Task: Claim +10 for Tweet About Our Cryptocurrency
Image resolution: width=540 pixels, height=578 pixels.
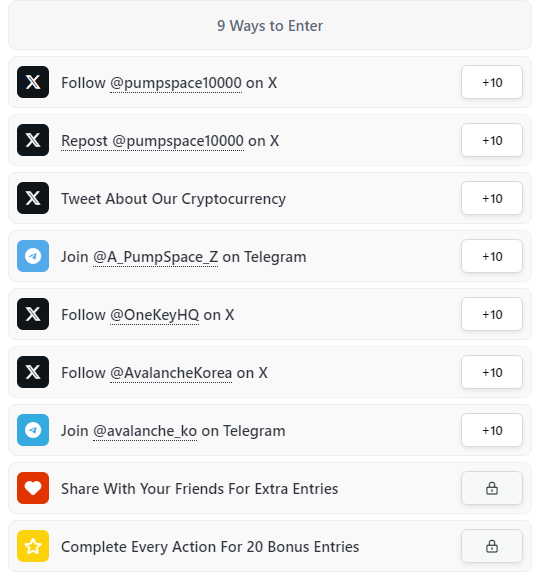Action: tap(492, 198)
